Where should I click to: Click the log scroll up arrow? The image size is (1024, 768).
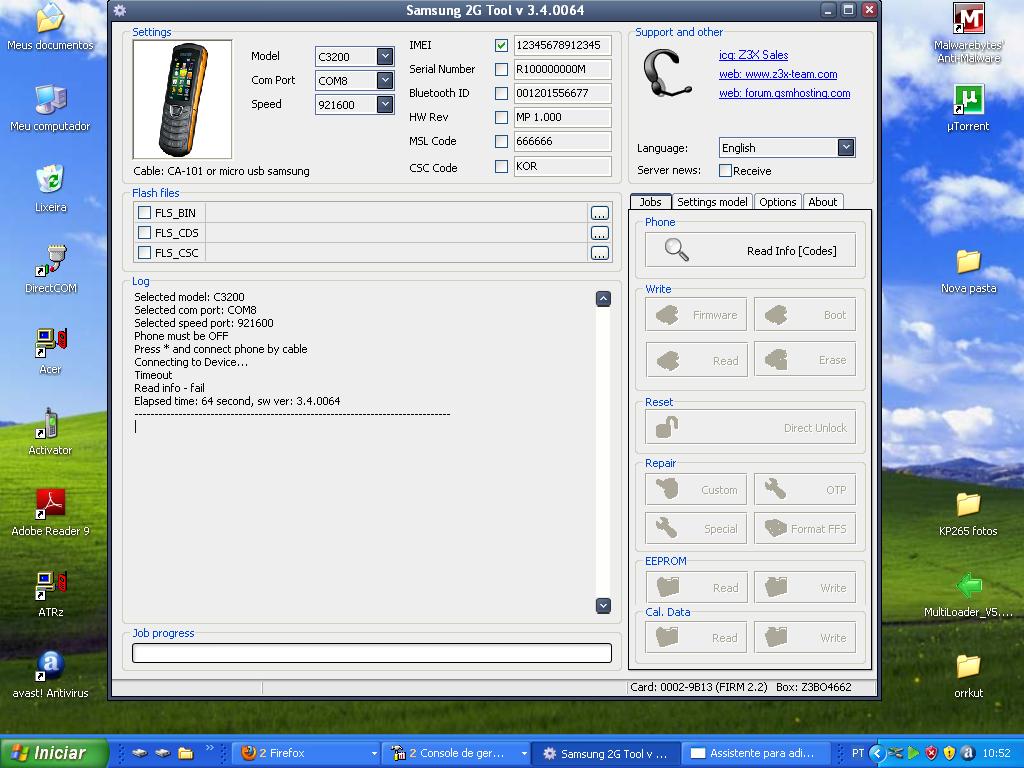tap(603, 299)
